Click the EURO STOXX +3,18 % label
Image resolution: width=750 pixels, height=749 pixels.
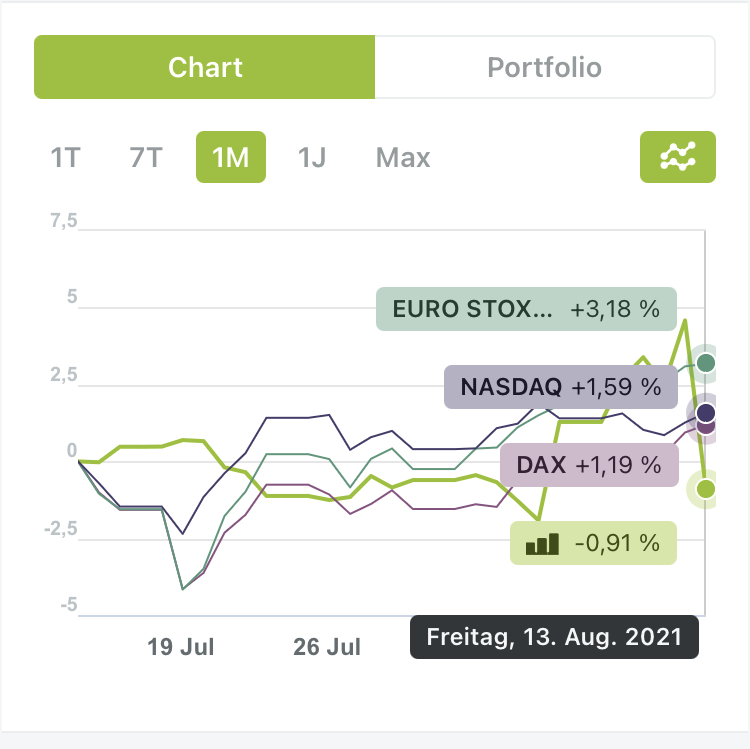click(526, 309)
